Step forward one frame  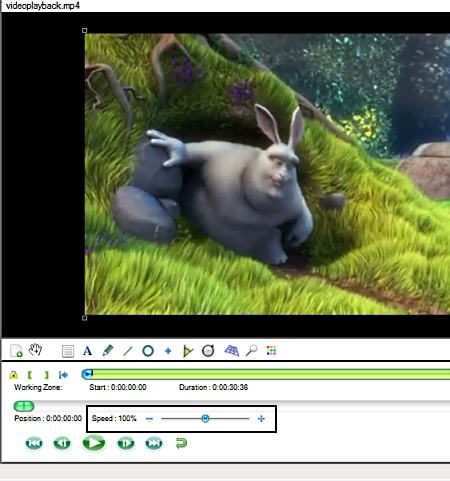[x=126, y=443]
